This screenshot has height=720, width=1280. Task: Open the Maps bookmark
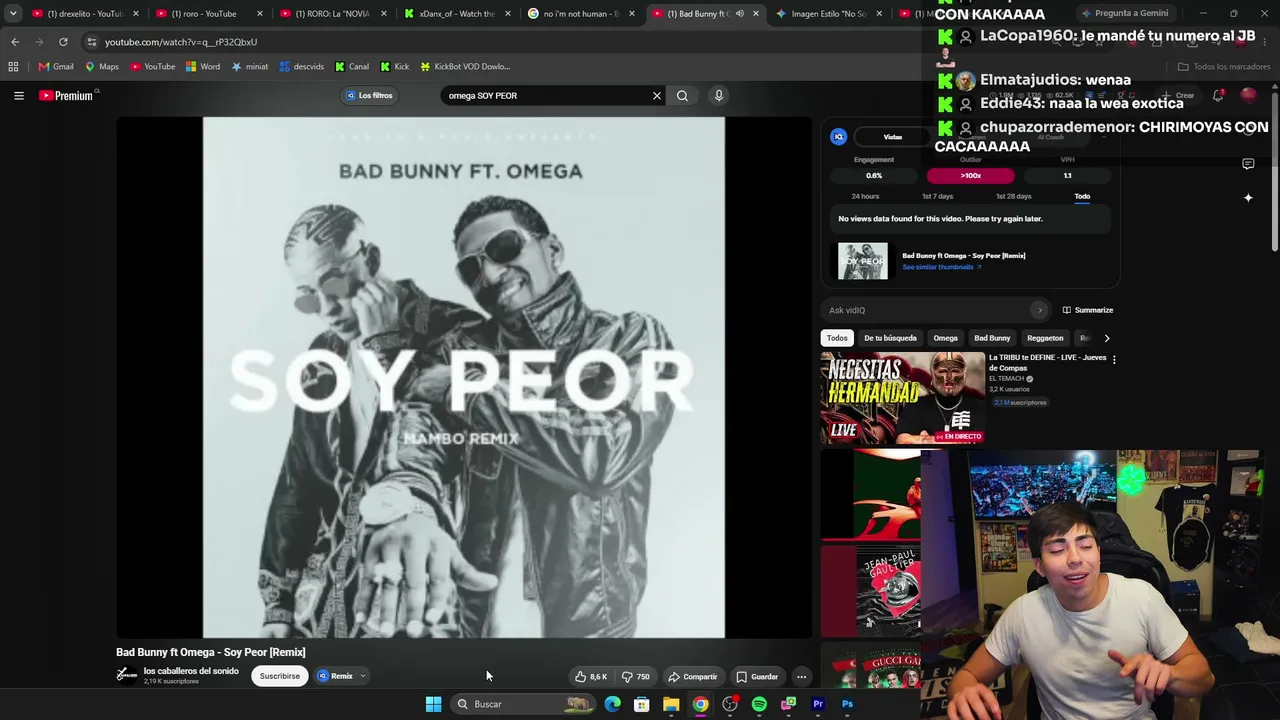pyautogui.click(x=102, y=66)
